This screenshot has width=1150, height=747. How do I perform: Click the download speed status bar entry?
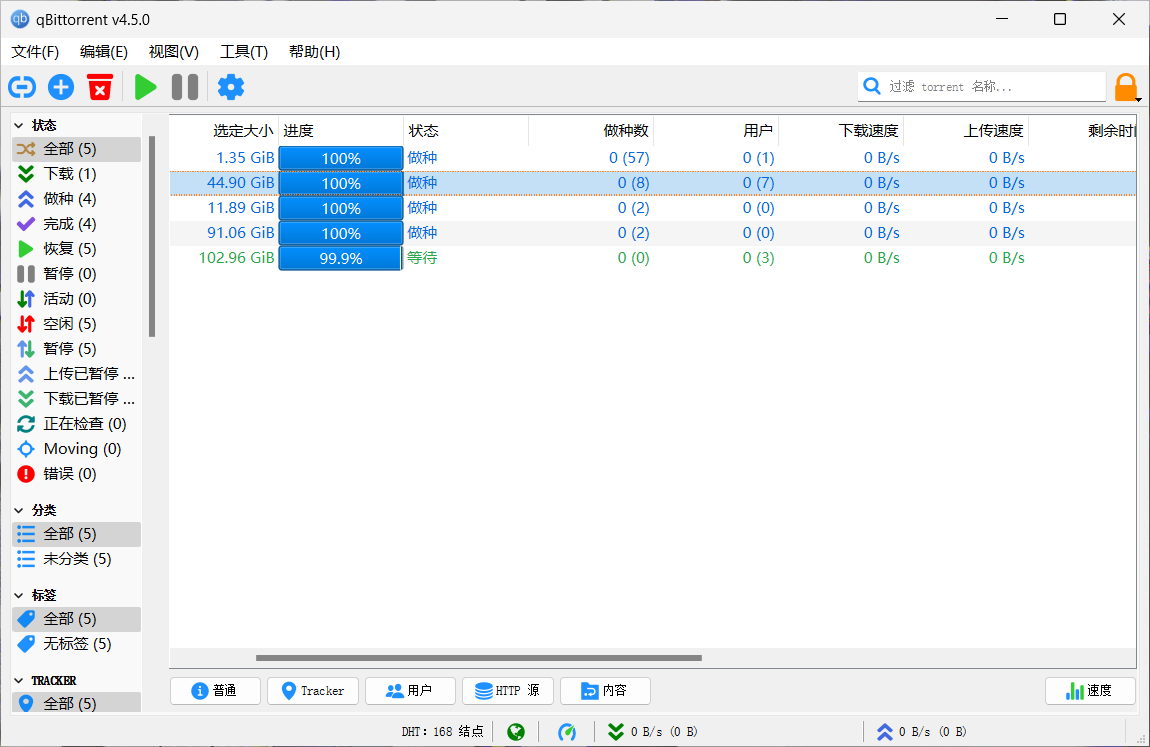(x=653, y=732)
